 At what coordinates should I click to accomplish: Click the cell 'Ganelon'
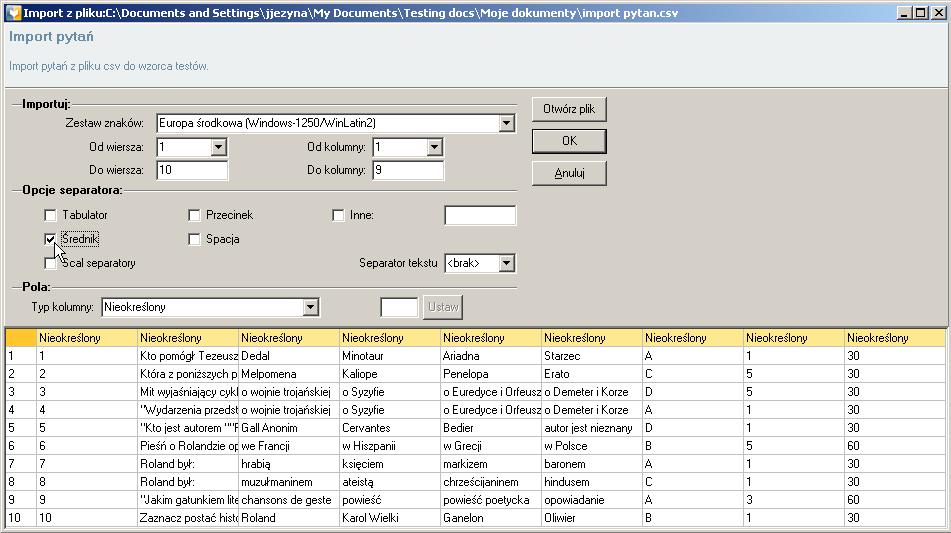(x=491, y=518)
